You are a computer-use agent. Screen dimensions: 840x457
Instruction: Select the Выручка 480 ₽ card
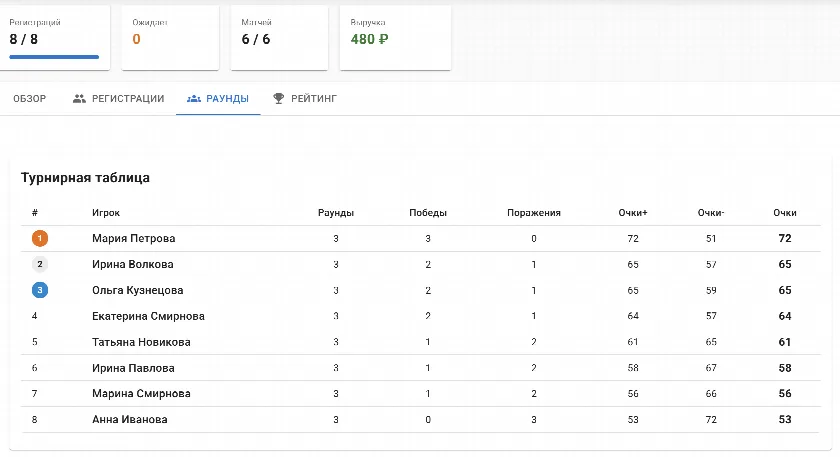[395, 38]
